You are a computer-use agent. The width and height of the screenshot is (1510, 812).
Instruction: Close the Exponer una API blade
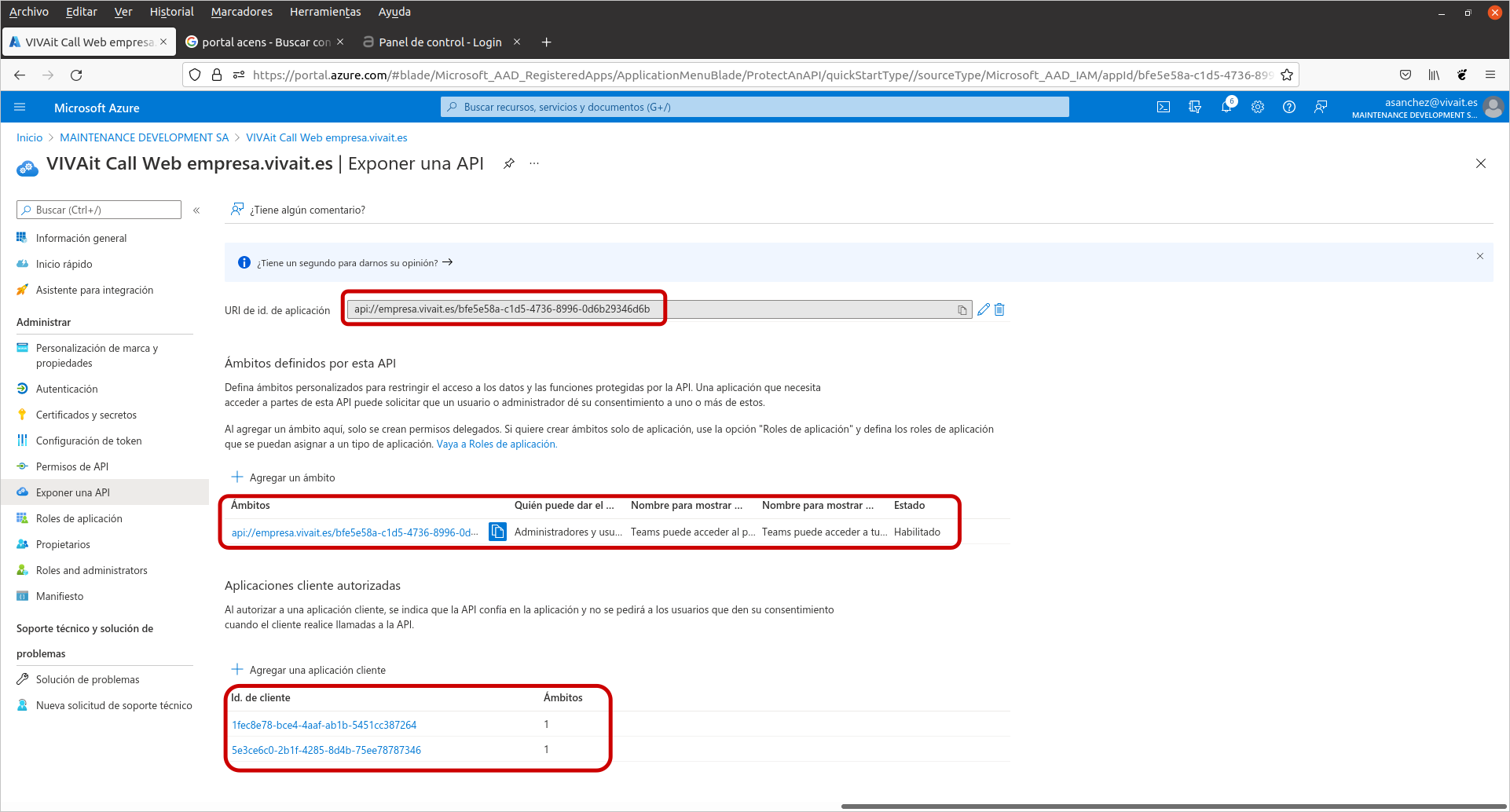point(1481,163)
